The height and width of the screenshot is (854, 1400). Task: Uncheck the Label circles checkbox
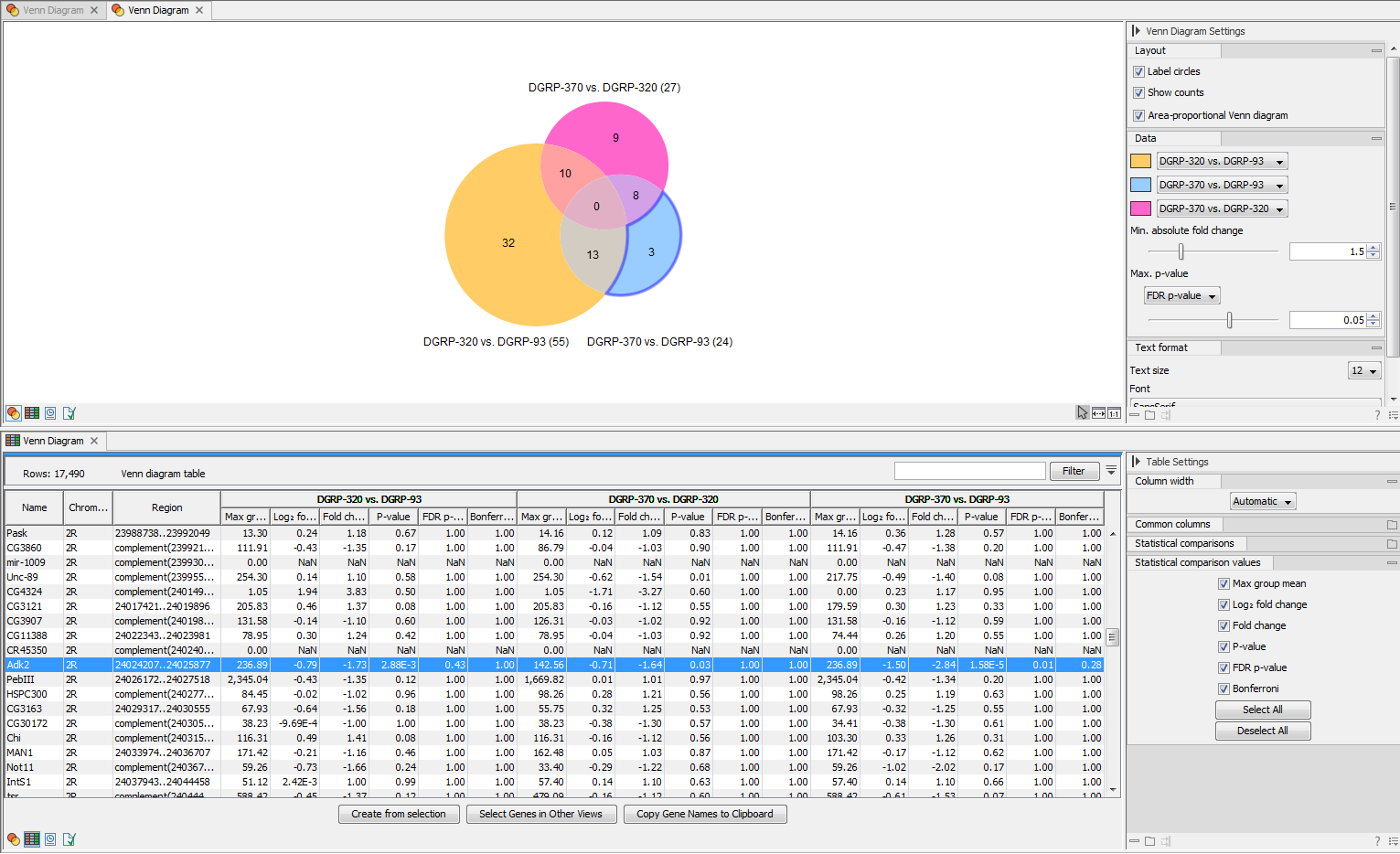coord(1138,71)
